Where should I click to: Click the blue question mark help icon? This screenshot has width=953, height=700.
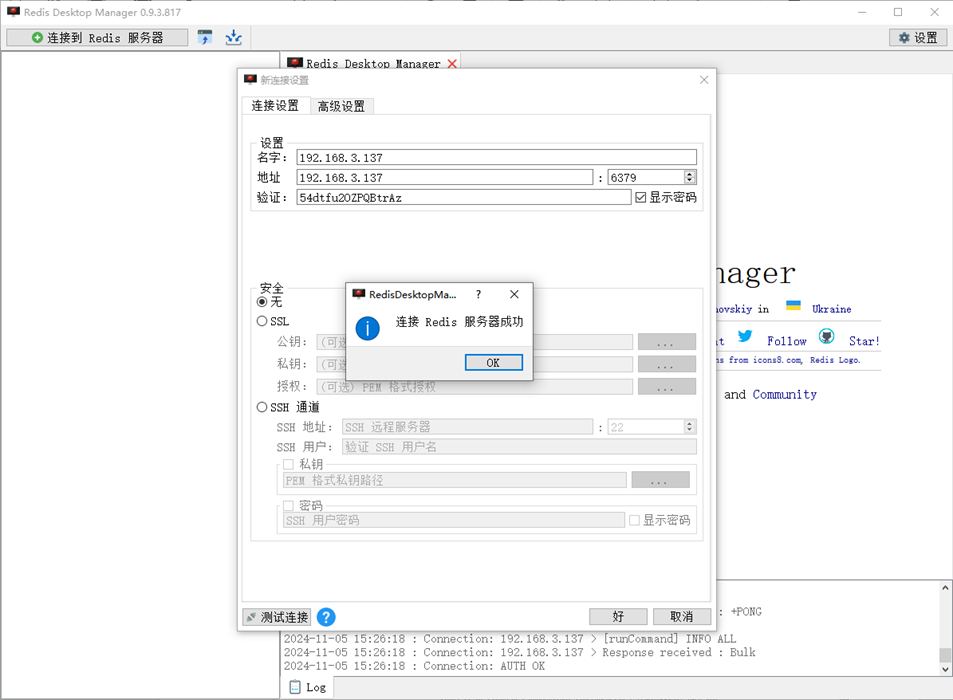326,617
